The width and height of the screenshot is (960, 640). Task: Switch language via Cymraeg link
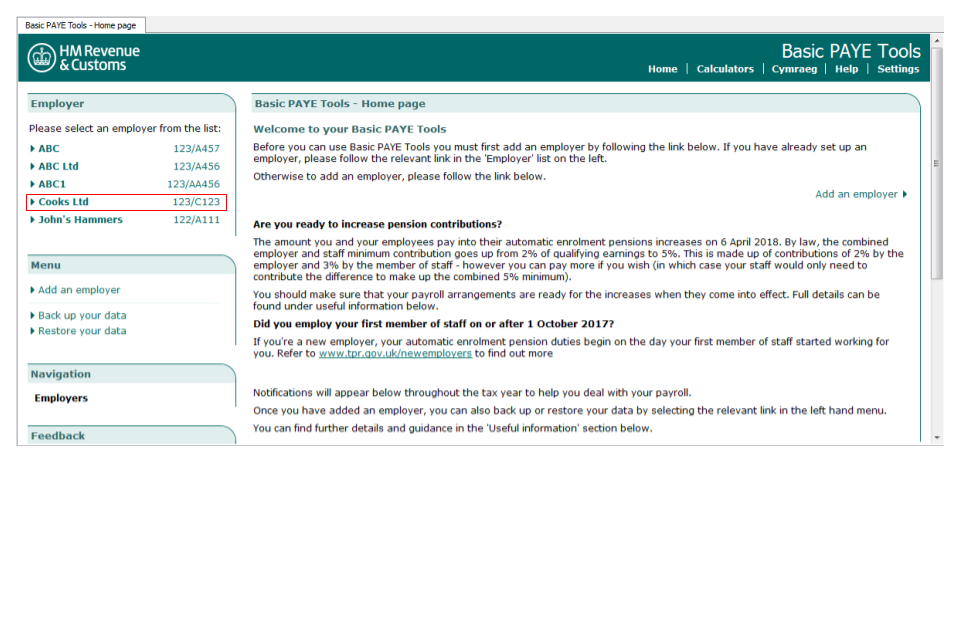tap(794, 69)
